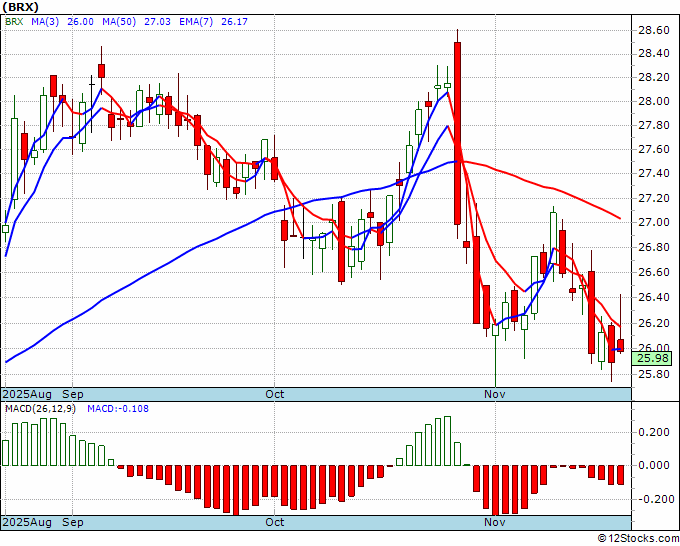Click the tall red candle peaking near 28.60
This screenshot has height=546, width=680.
pyautogui.click(x=458, y=133)
